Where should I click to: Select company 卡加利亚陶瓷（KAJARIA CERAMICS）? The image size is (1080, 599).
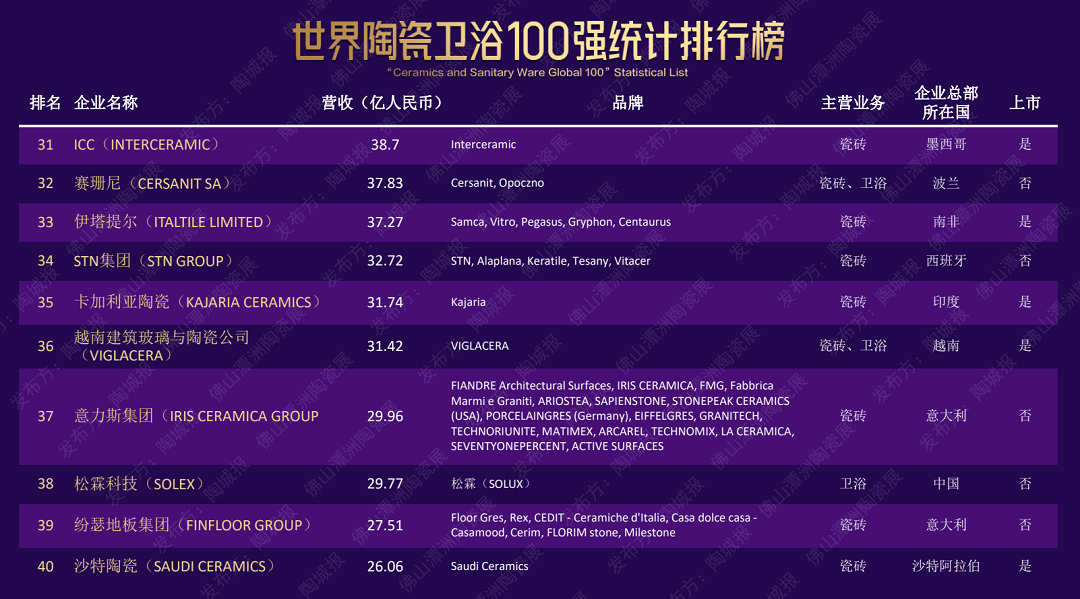coord(200,302)
